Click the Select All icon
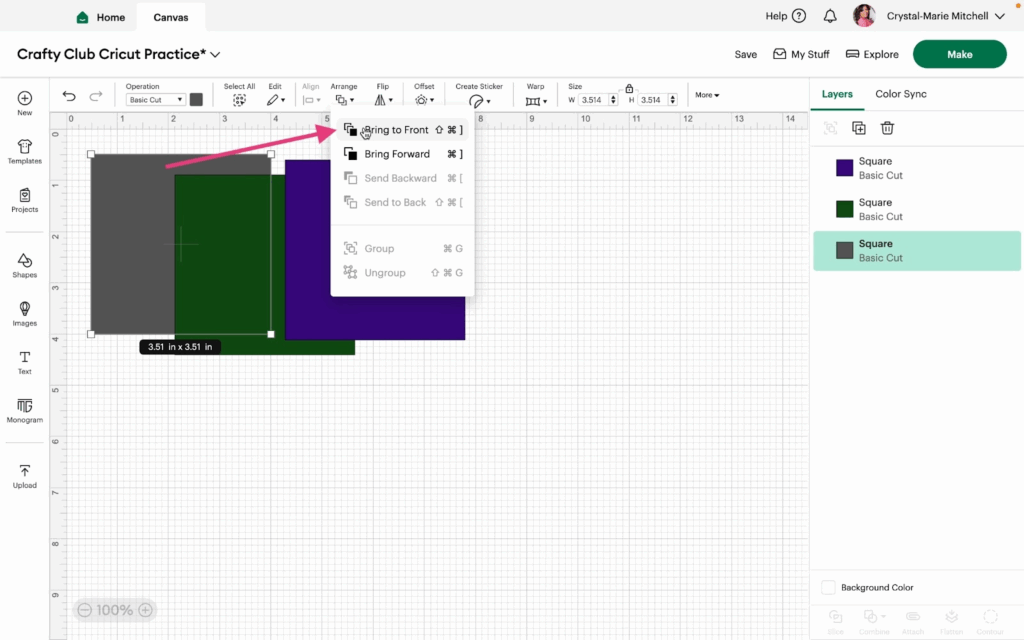The width and height of the screenshot is (1024, 640). [x=240, y=100]
